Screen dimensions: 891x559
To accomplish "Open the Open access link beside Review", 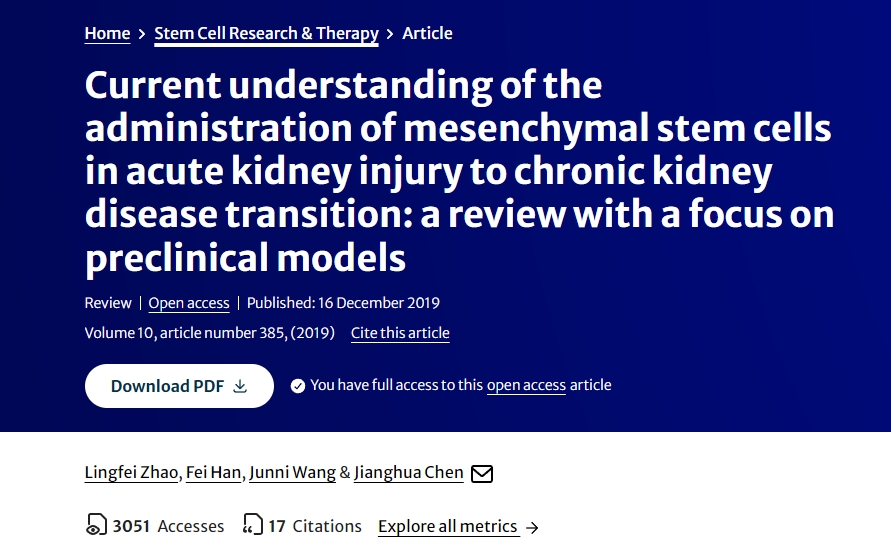I will [x=189, y=303].
